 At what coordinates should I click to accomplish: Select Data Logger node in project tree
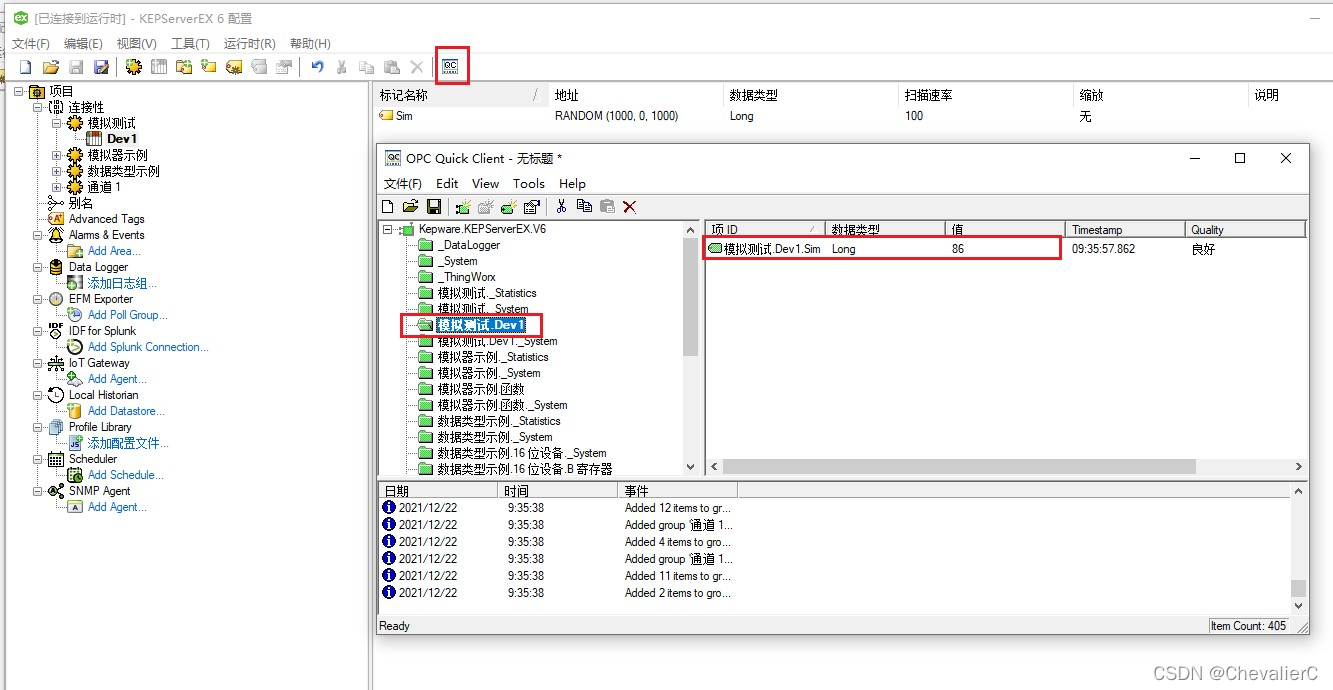tap(98, 267)
